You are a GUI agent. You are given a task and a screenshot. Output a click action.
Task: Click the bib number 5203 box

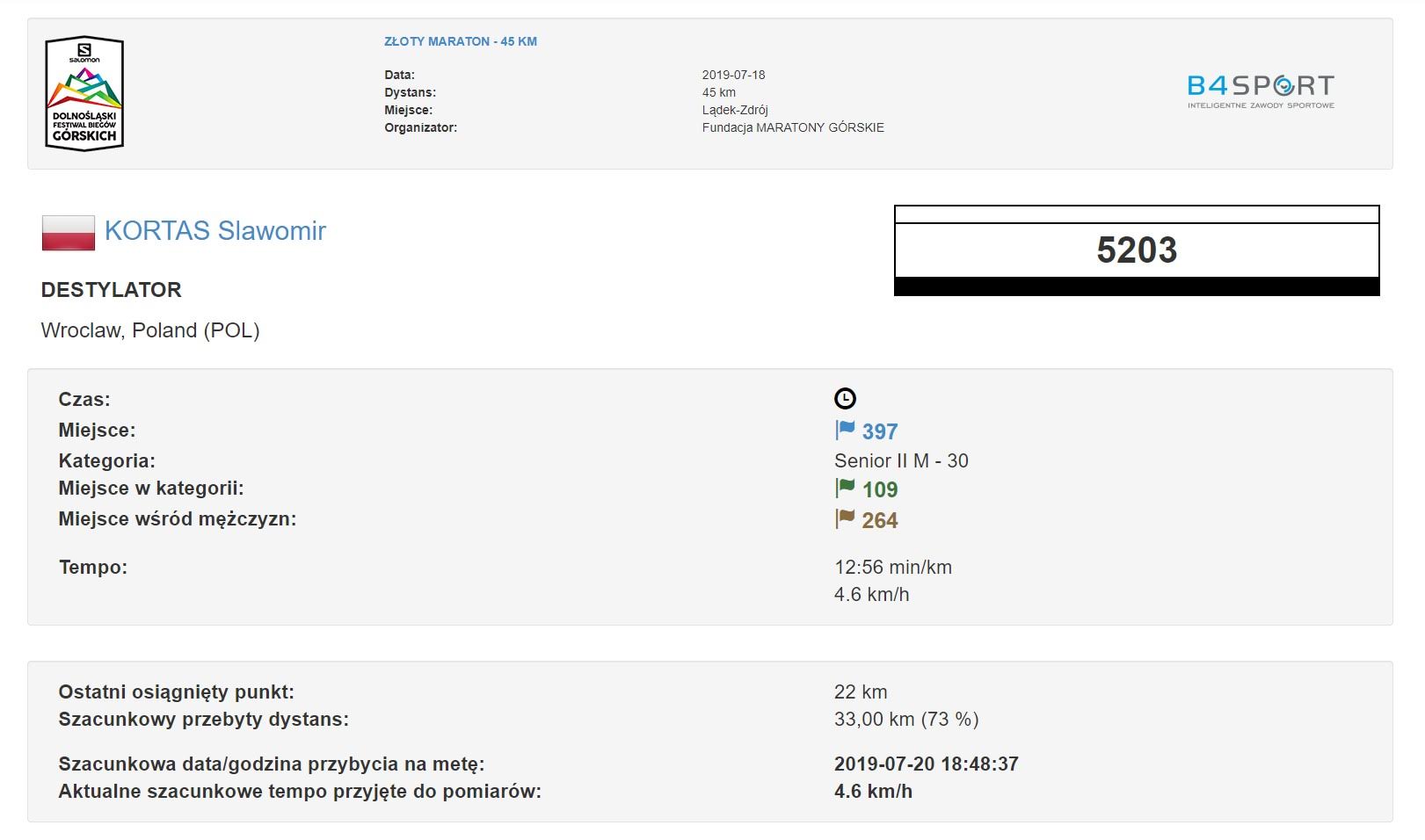(x=1137, y=250)
